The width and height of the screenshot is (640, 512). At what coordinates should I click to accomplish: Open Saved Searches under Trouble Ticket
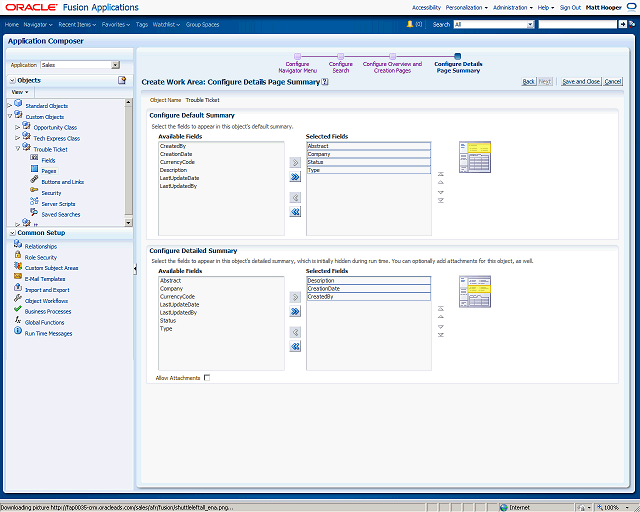point(61,214)
